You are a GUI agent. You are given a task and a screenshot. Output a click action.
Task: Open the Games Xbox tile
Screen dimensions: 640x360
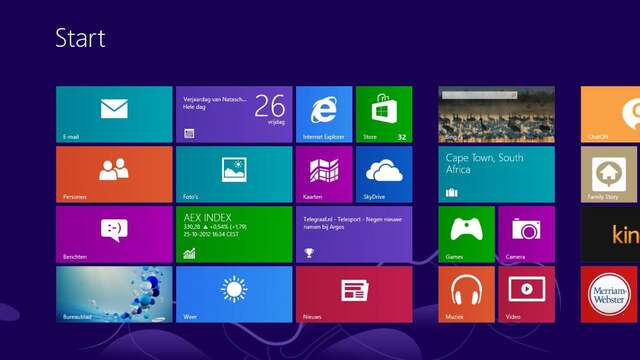click(x=467, y=234)
